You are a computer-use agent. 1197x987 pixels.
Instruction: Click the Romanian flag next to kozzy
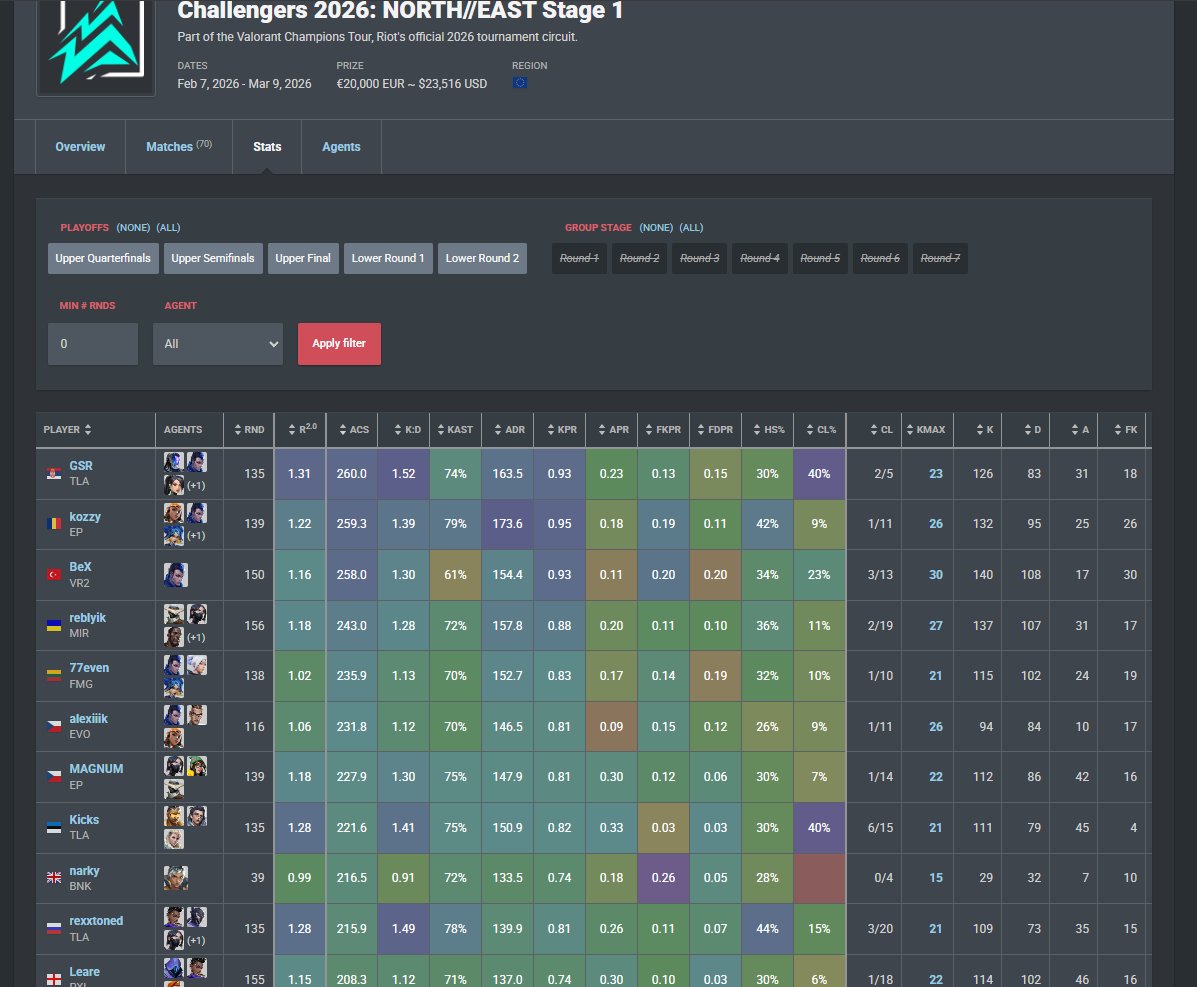coord(53,524)
